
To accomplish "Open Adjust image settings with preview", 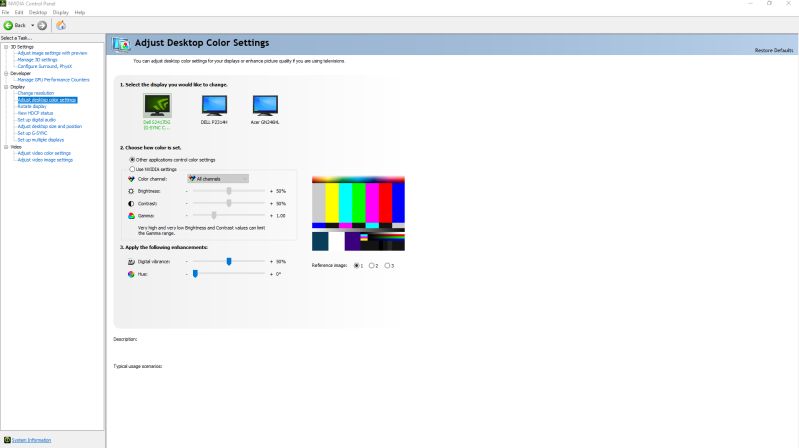I will point(52,53).
